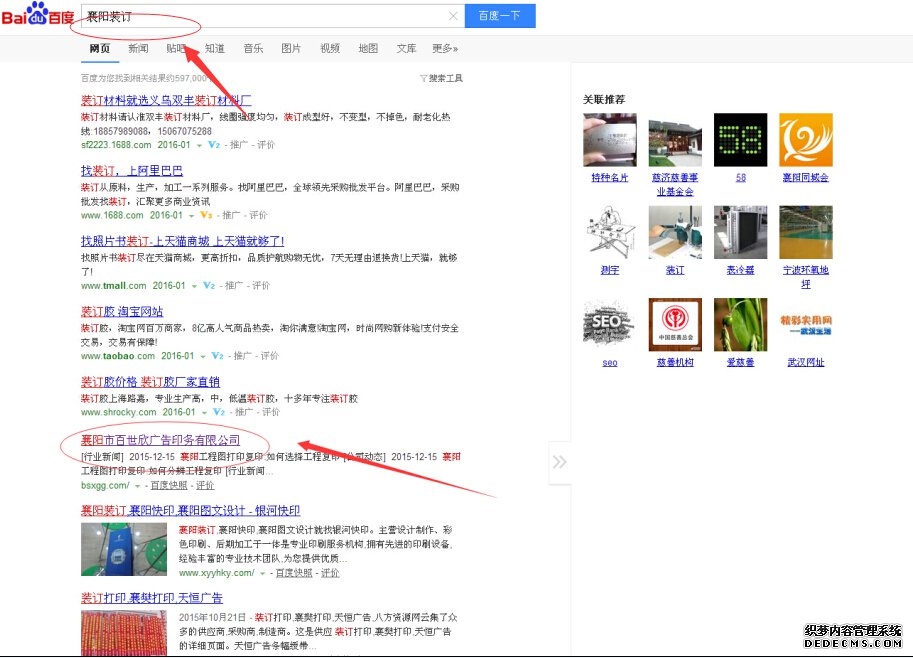Expand dropdown arrow next to www.1688.com

(x=191, y=215)
